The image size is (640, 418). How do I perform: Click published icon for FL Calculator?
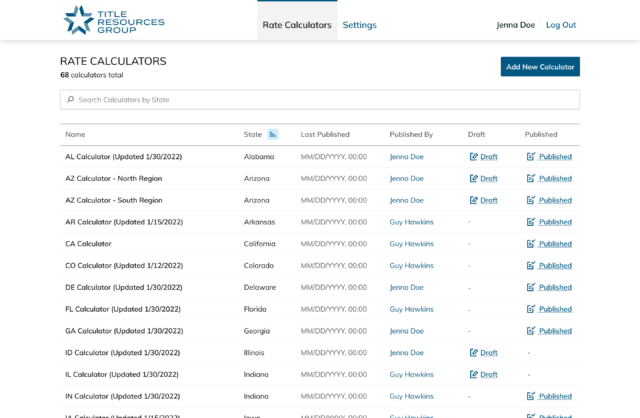coord(531,309)
